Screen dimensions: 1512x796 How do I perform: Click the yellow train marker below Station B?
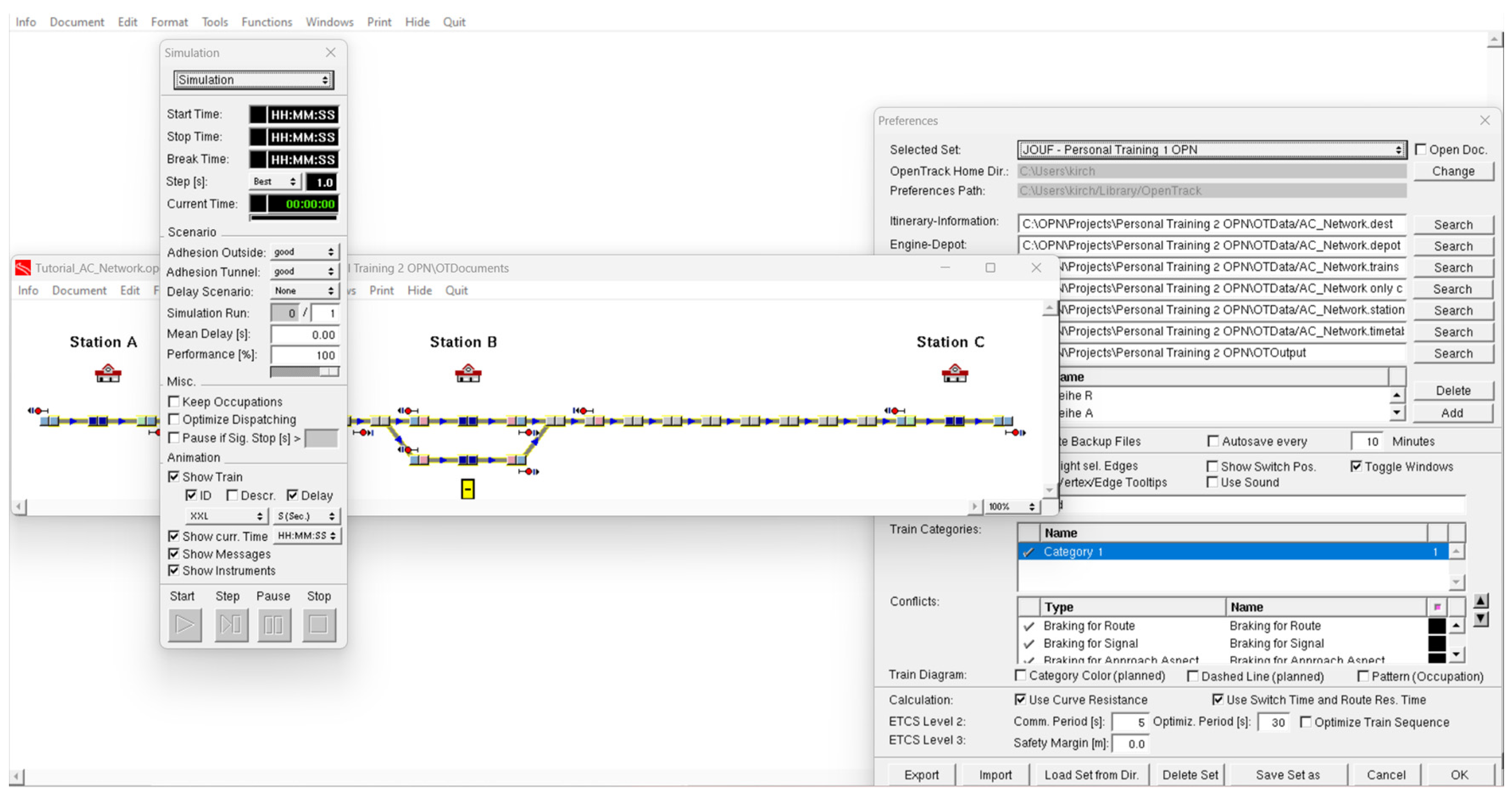pyautogui.click(x=467, y=489)
